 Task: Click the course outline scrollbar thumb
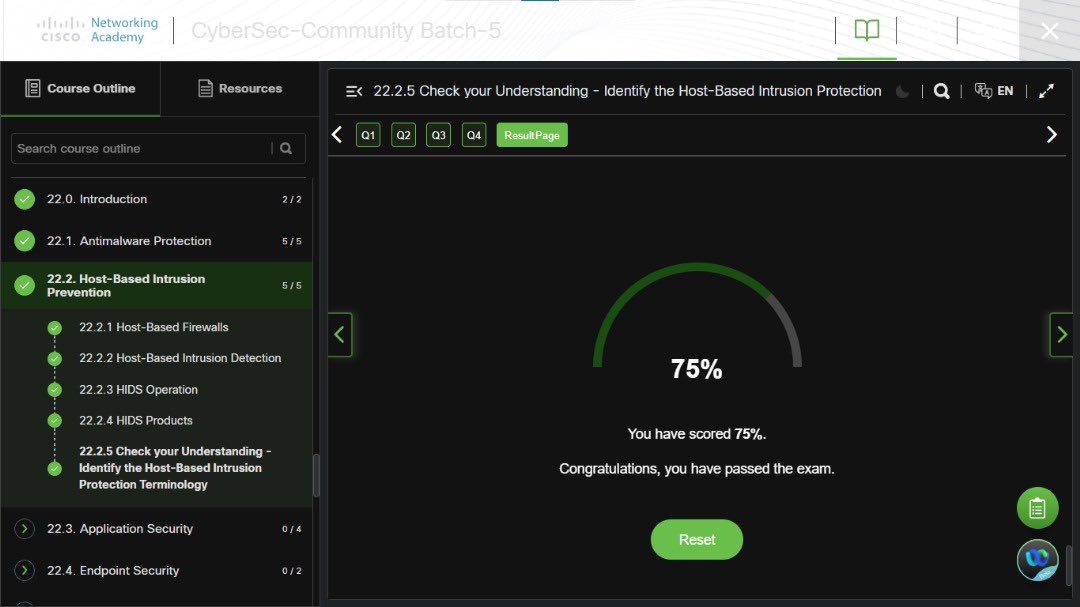pos(316,475)
